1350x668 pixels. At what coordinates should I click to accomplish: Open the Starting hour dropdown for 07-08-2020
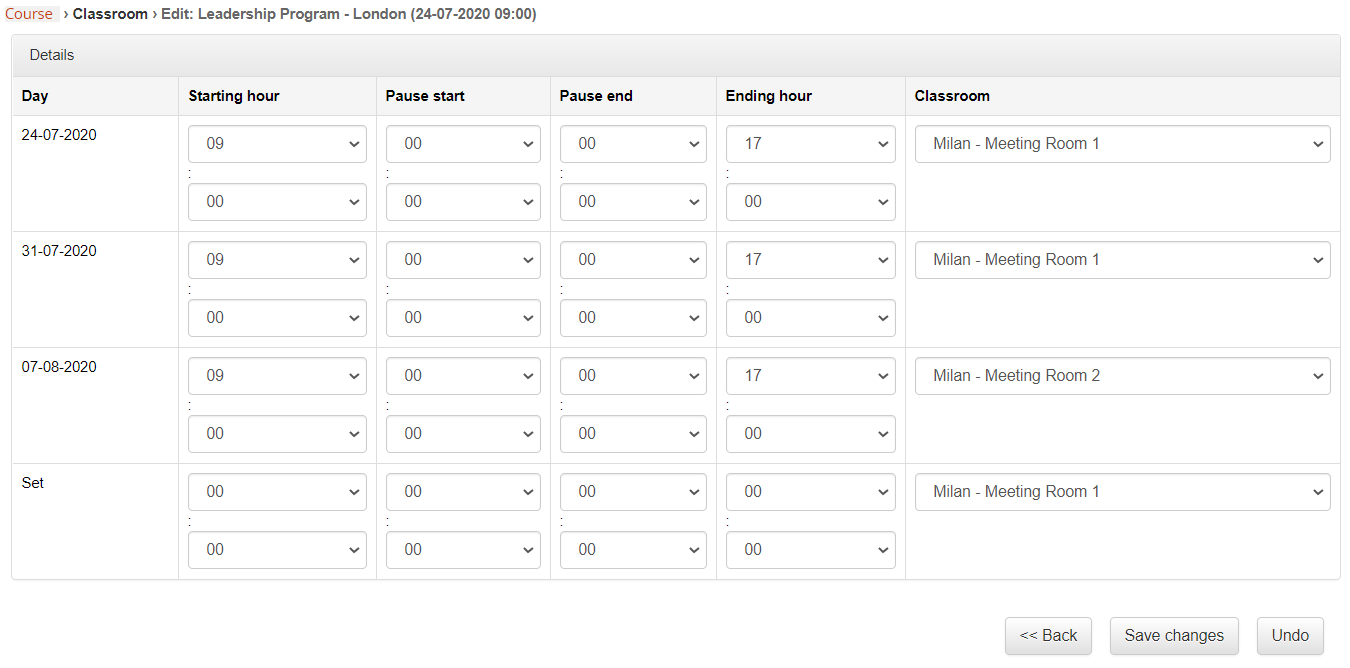[x=277, y=375]
